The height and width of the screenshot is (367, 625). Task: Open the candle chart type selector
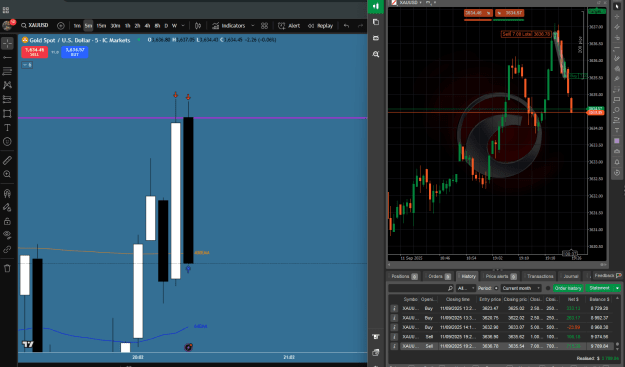(198, 26)
